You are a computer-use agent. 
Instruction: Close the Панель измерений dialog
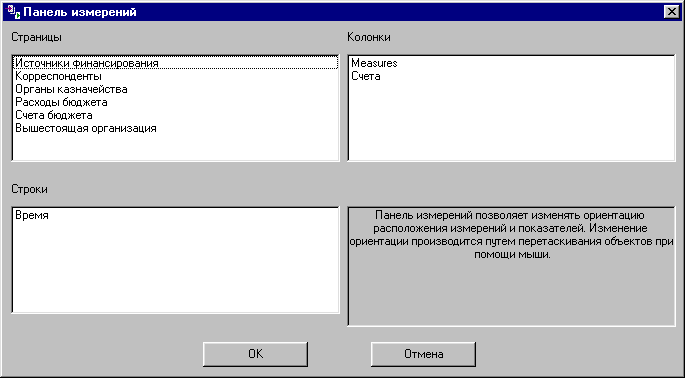[x=671, y=12]
